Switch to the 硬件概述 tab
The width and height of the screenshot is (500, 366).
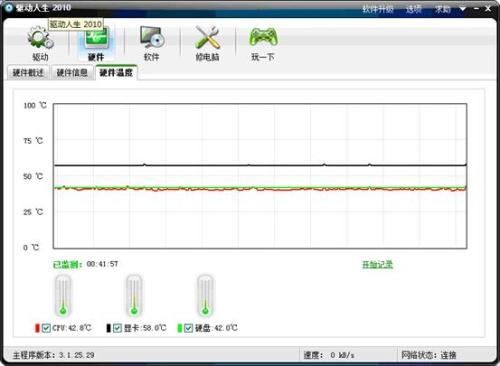click(28, 73)
